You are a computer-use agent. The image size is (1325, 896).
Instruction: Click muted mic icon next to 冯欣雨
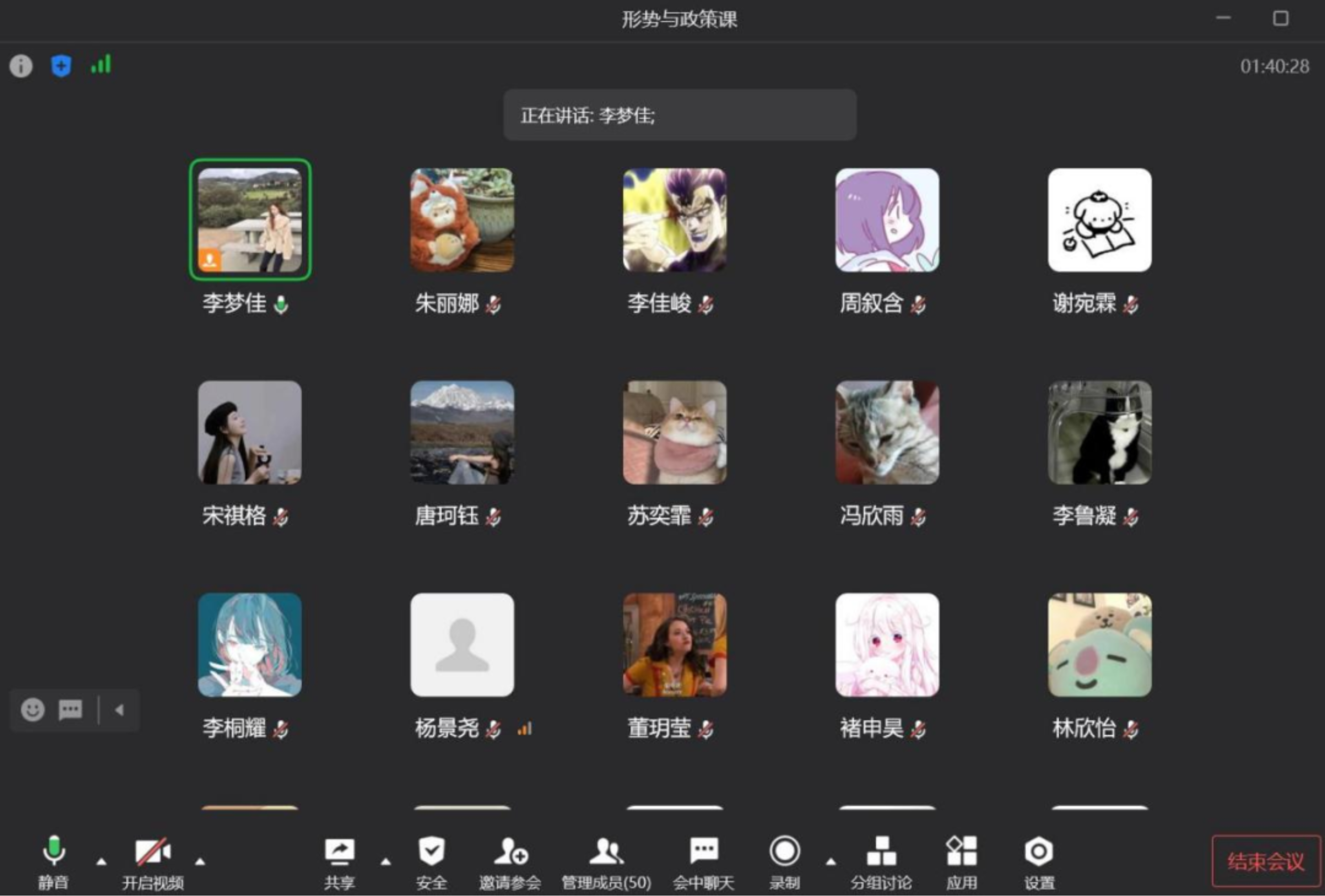(918, 517)
